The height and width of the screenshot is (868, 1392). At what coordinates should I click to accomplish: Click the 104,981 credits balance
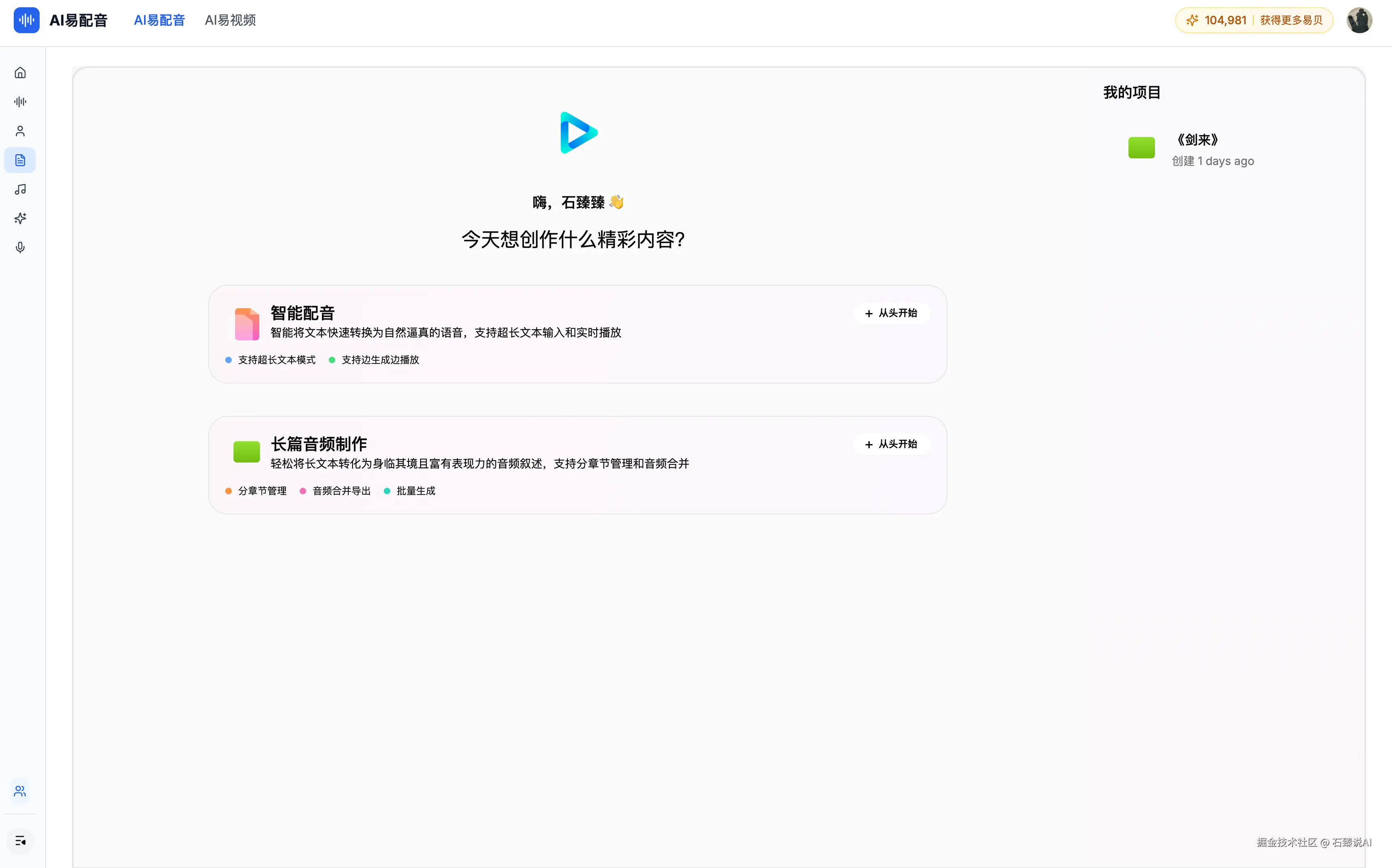pos(1225,20)
